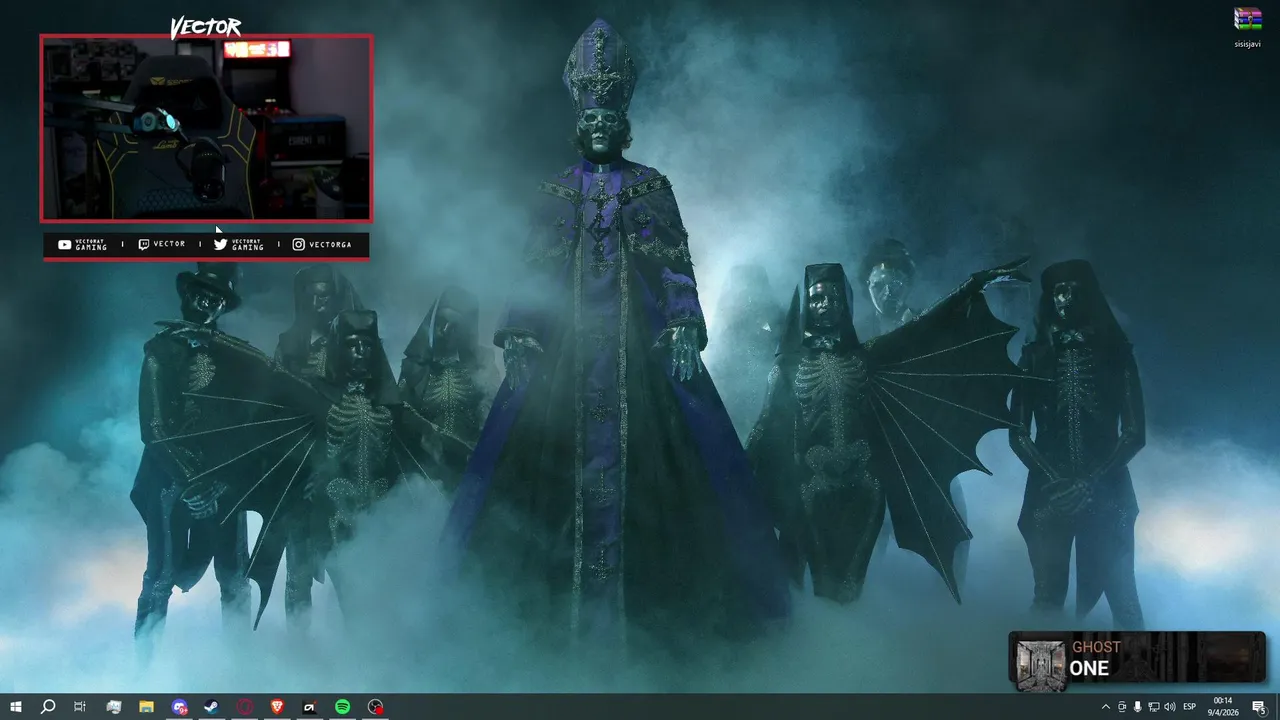Open the Windows Start menu

[x=16, y=707]
